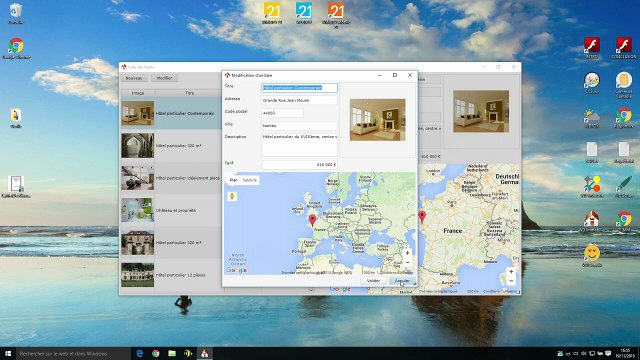
Task: Select the Château et propriété row
Action: click(171, 210)
